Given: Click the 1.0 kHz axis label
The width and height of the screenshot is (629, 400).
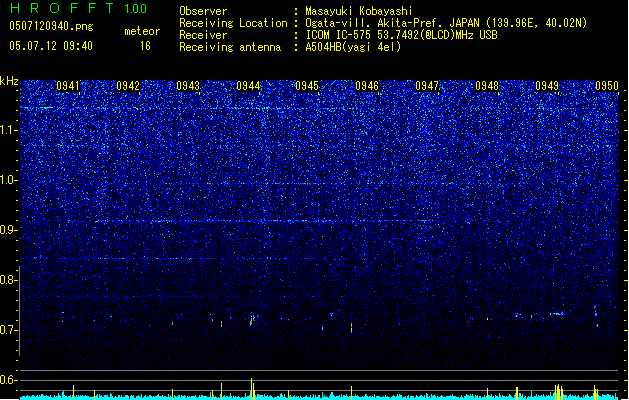Looking at the screenshot, I should tap(9, 180).
